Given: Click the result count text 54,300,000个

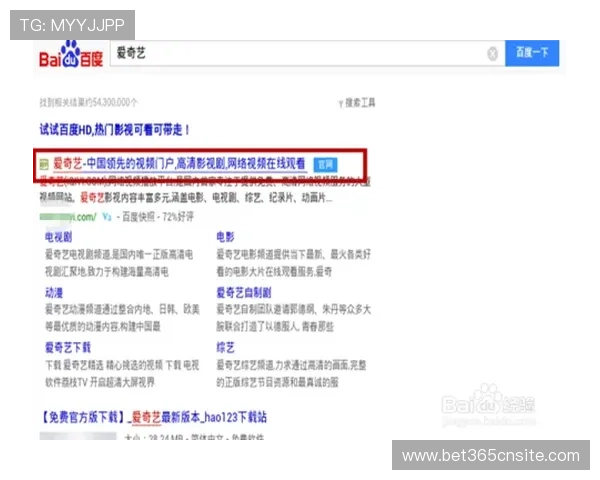Looking at the screenshot, I should (88, 103).
